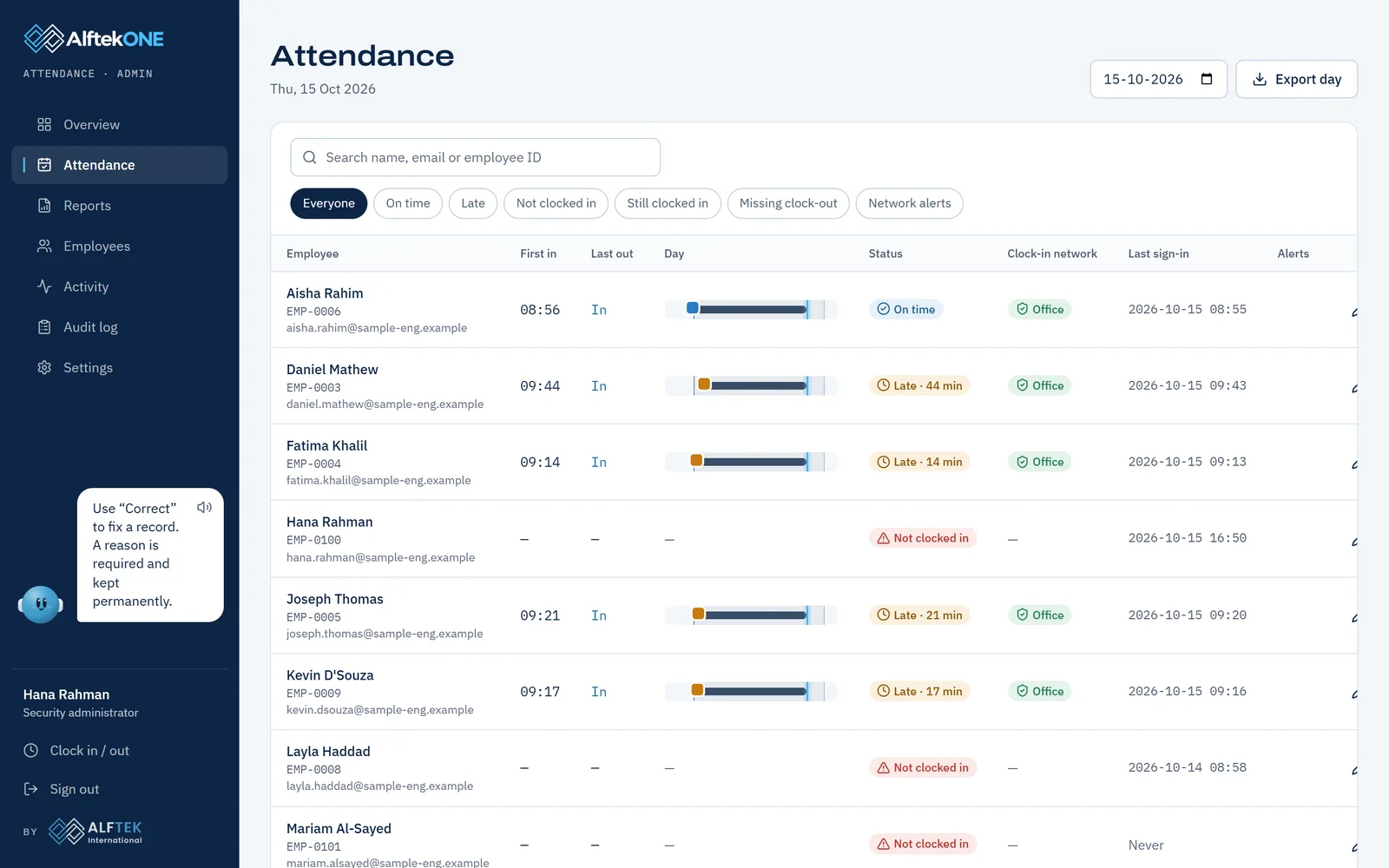The image size is (1389, 868).
Task: Click the edit icon for Aisha Rahim
Action: point(1354,311)
